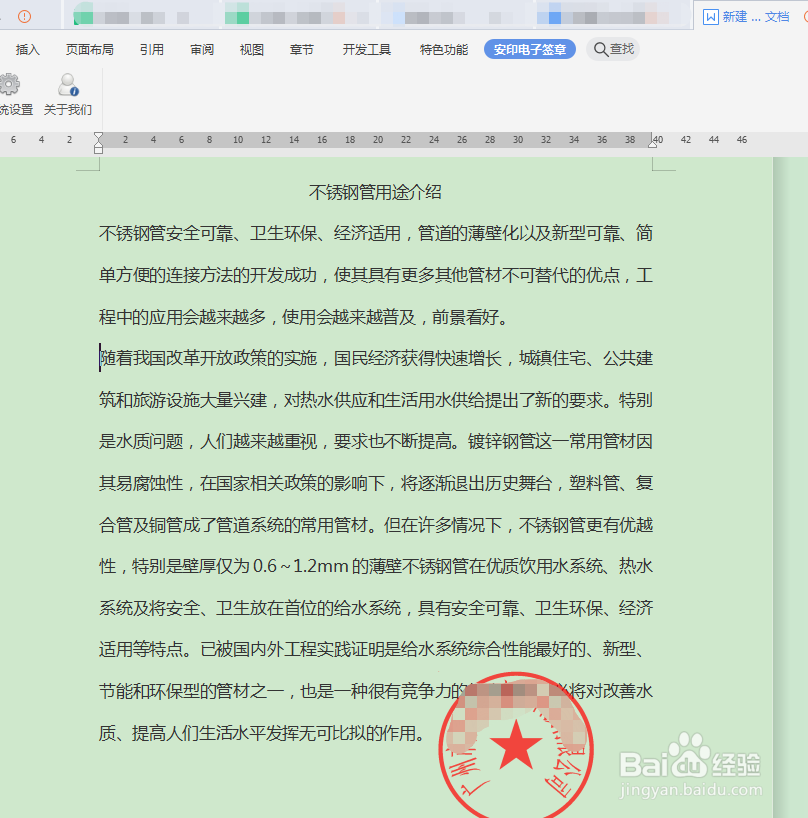Open the 视图 tab
808x818 pixels.
pos(251,50)
